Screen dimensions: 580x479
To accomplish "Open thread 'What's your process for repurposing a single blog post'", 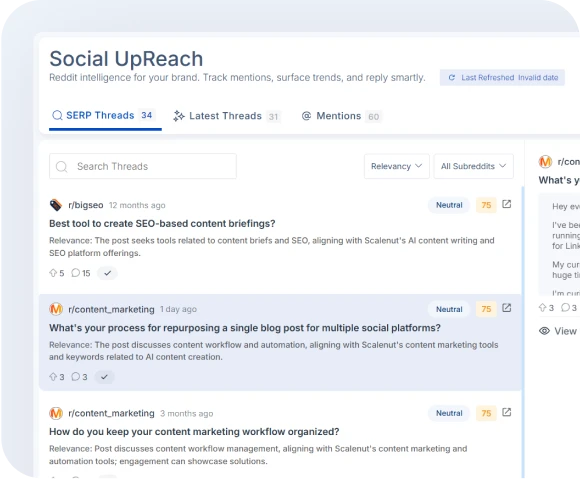I will tap(245, 328).
